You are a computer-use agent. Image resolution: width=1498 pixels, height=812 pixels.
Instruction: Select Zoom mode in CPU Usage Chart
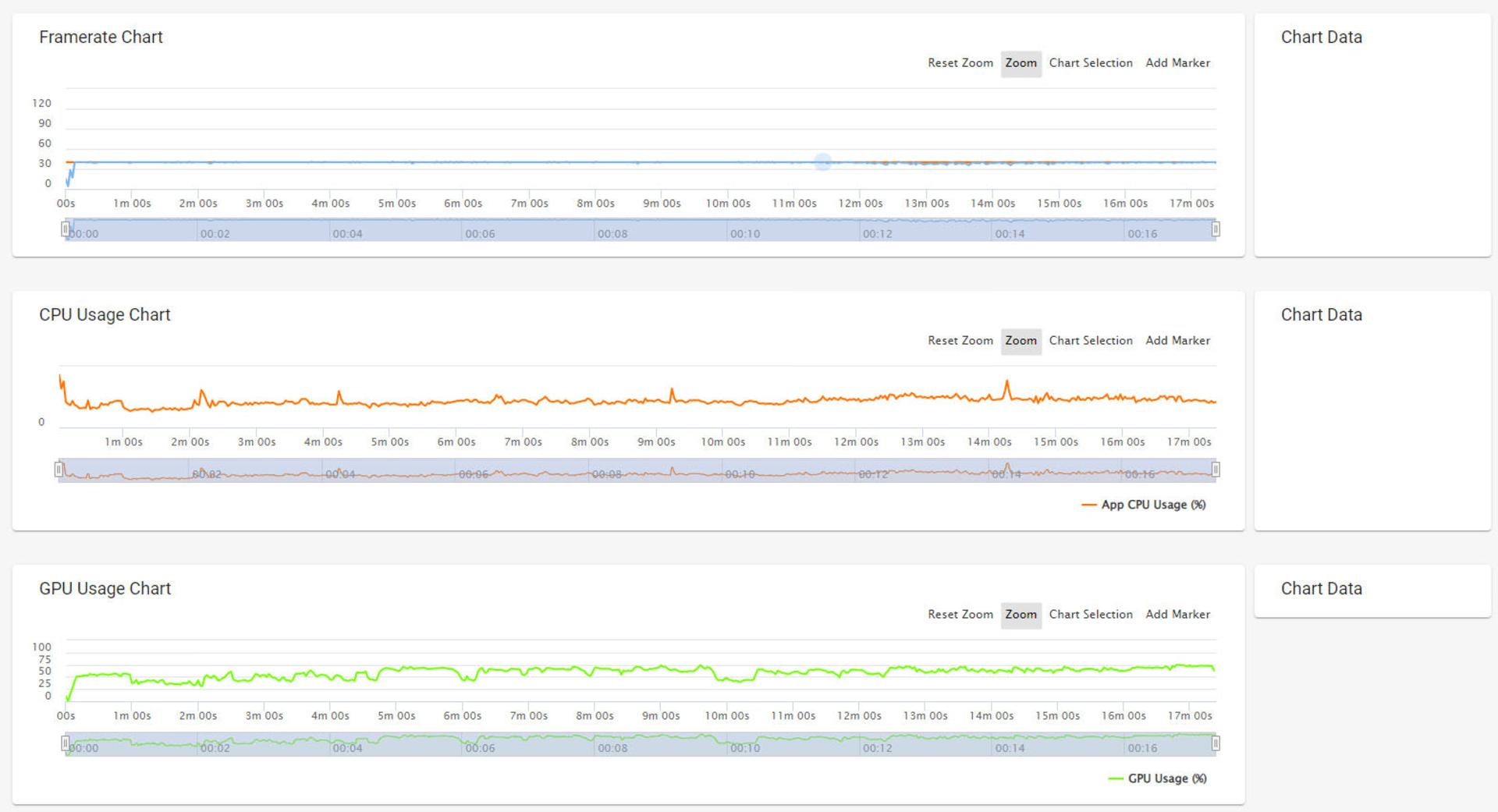1021,341
